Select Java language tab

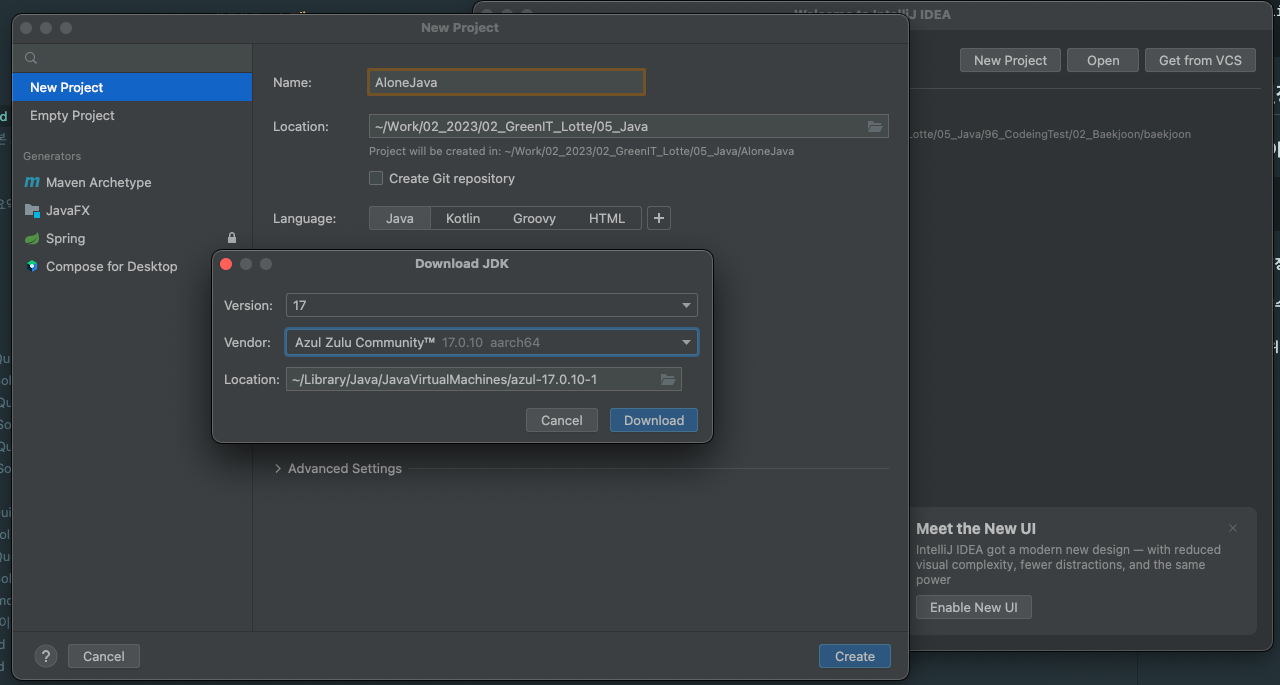400,218
